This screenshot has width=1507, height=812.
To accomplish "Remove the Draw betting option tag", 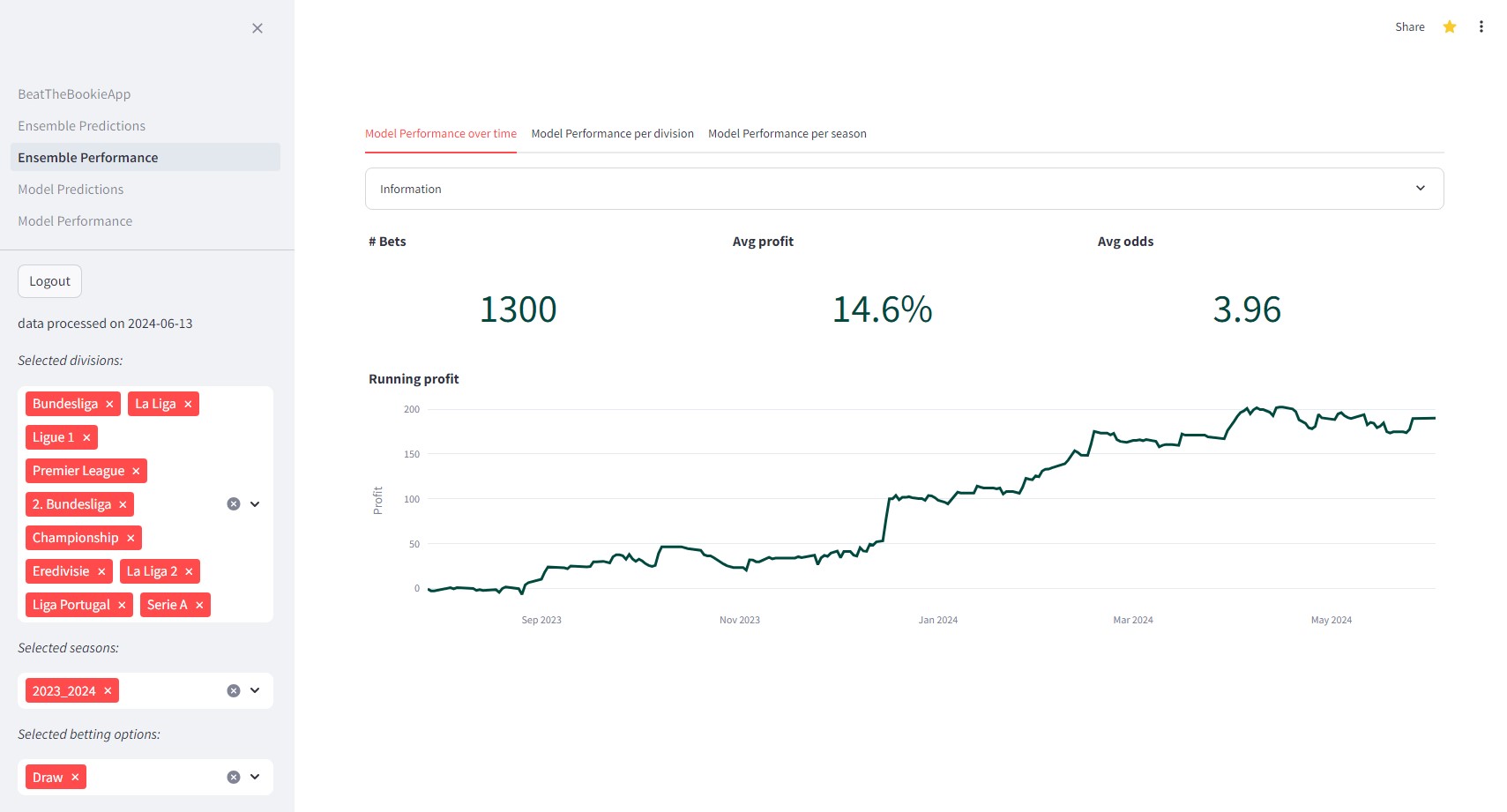I will click(75, 778).
